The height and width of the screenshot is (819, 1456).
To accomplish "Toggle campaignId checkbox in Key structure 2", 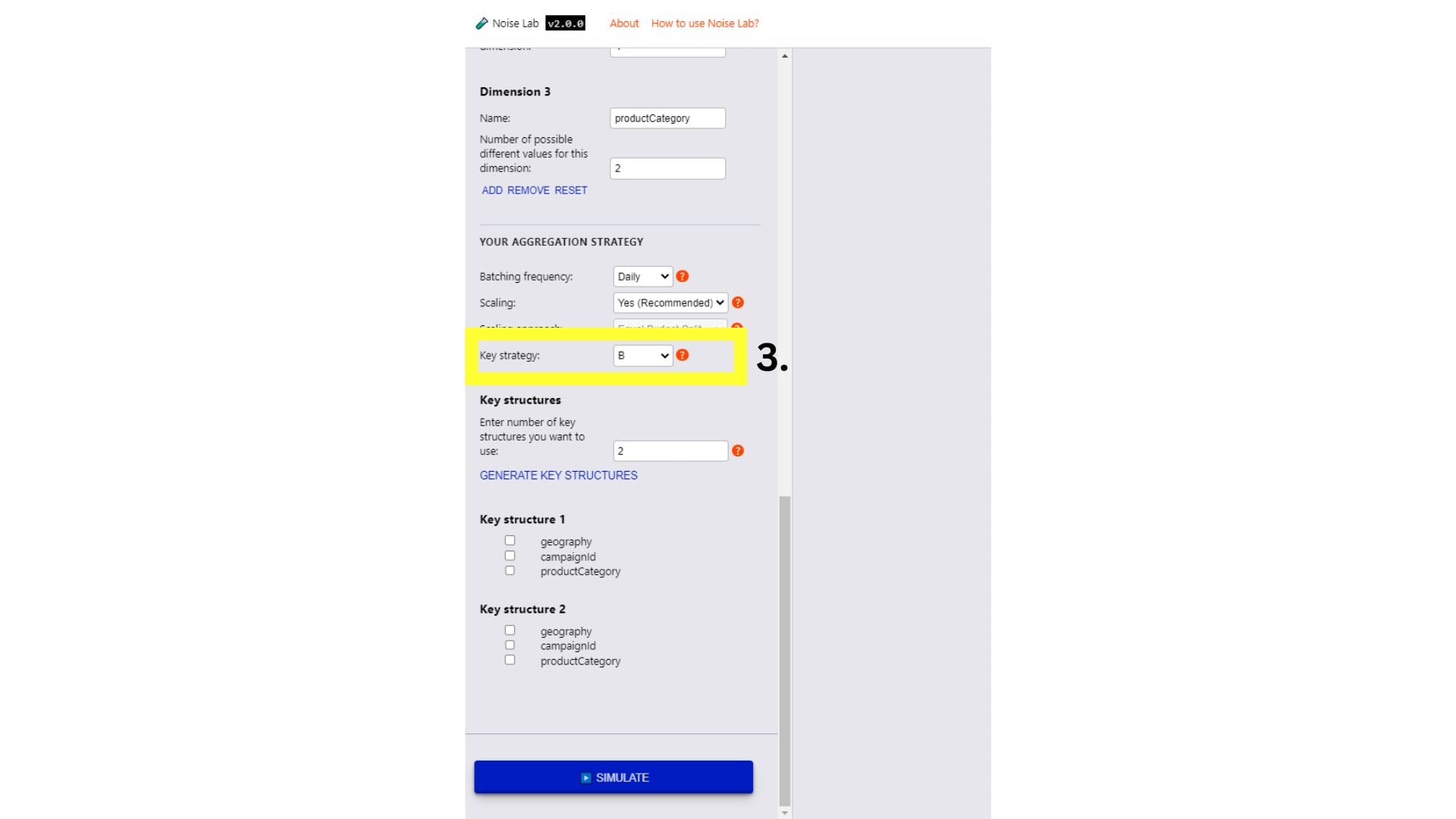I will click(x=510, y=645).
